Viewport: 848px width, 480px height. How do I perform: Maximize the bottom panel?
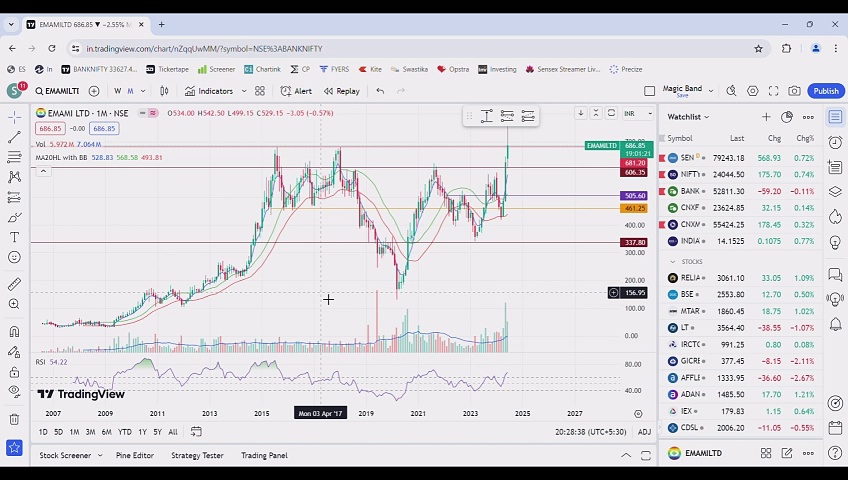click(x=646, y=455)
